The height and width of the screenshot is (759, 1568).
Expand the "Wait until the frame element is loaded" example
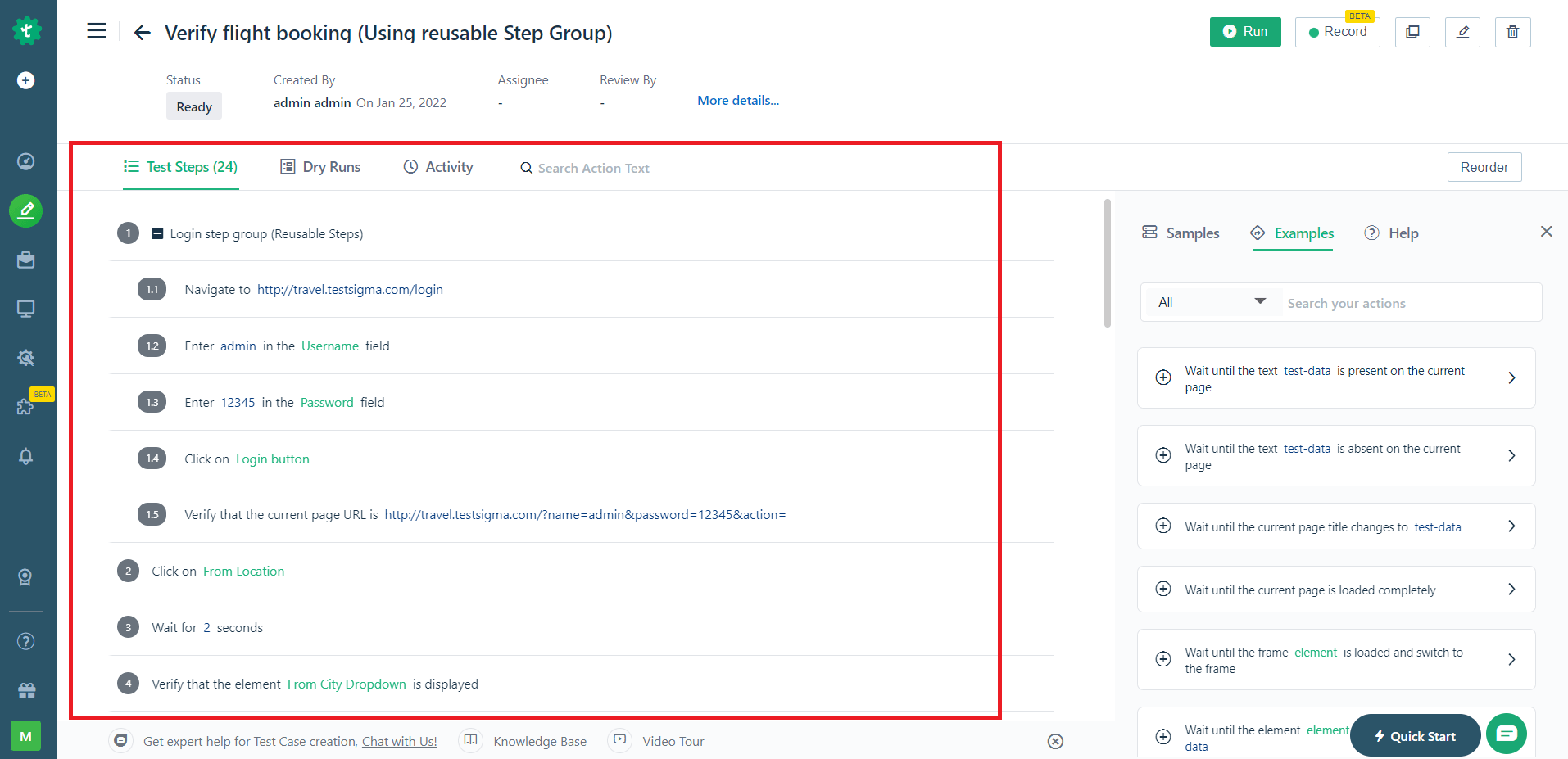pyautogui.click(x=1511, y=659)
